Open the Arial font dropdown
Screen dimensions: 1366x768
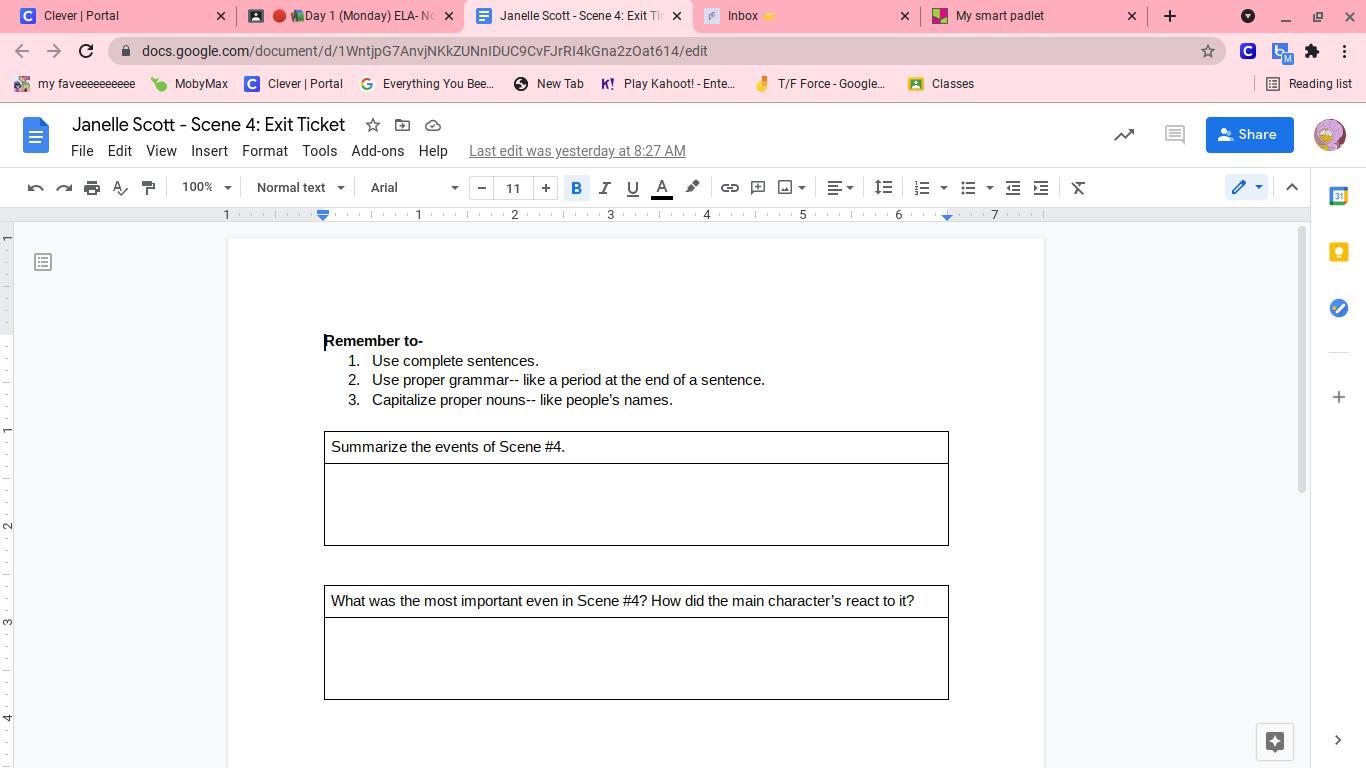(414, 188)
